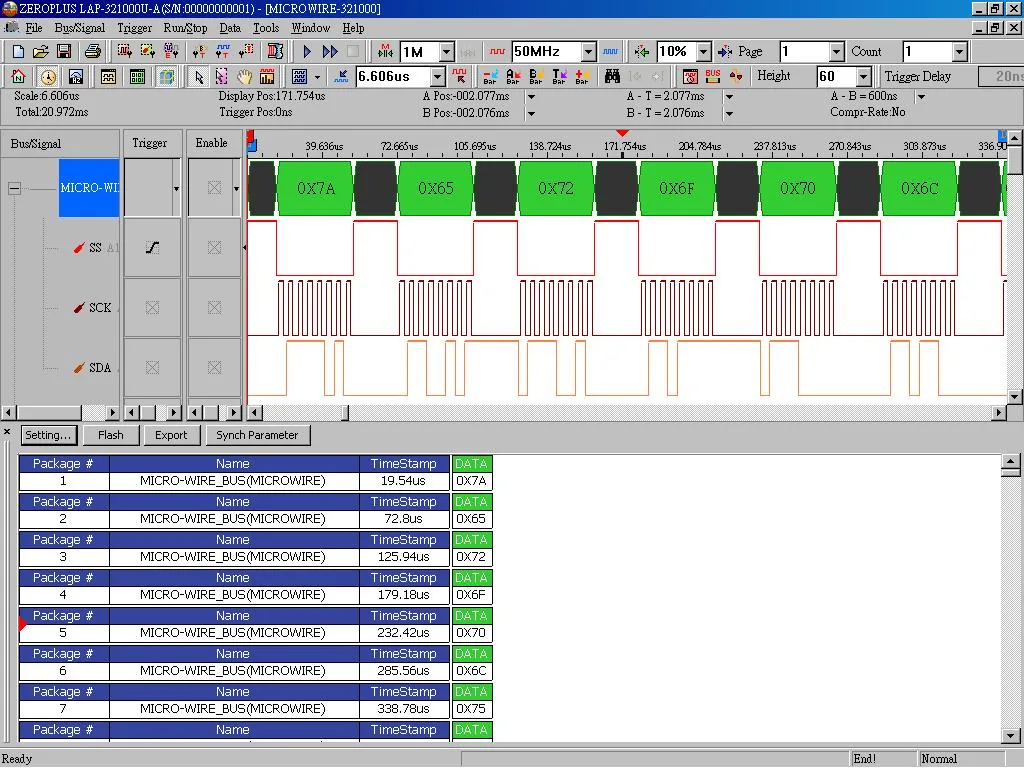Click the trigger page icon beside Page
Screen dimensions: 1024x768
pyautogui.click(x=725, y=52)
